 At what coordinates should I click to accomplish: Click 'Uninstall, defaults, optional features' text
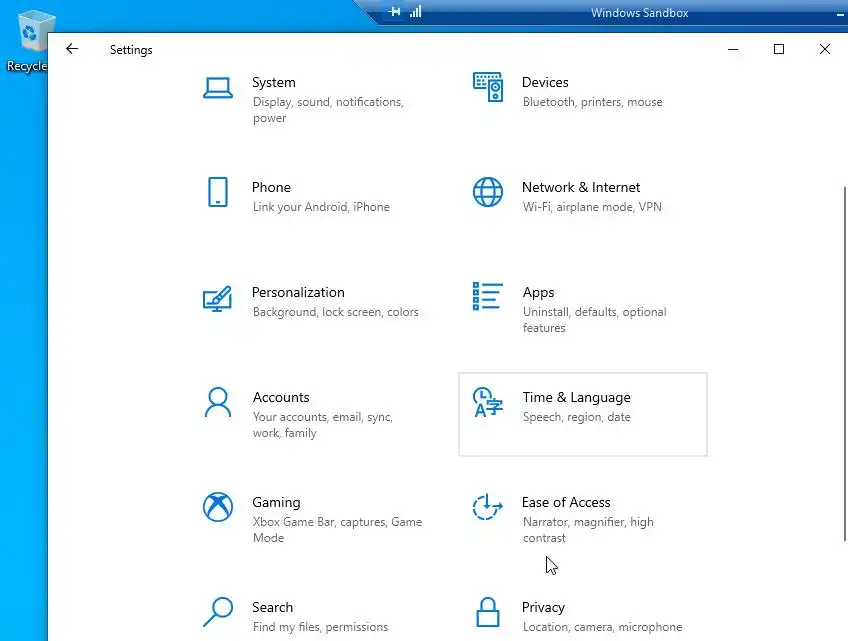click(594, 320)
